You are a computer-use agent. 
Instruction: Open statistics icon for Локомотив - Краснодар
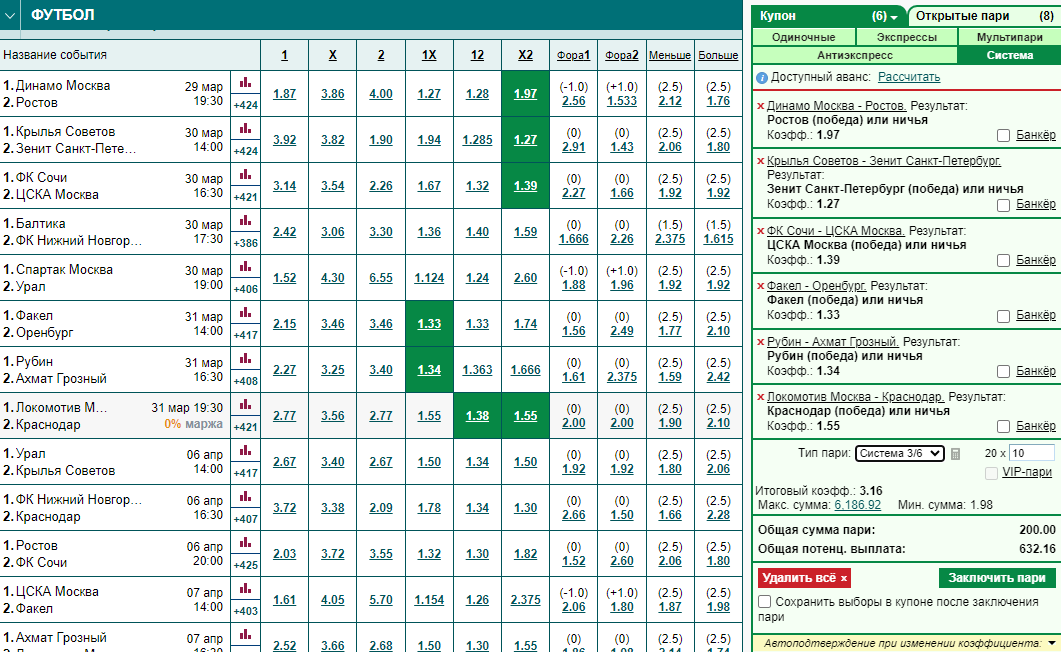click(x=245, y=405)
